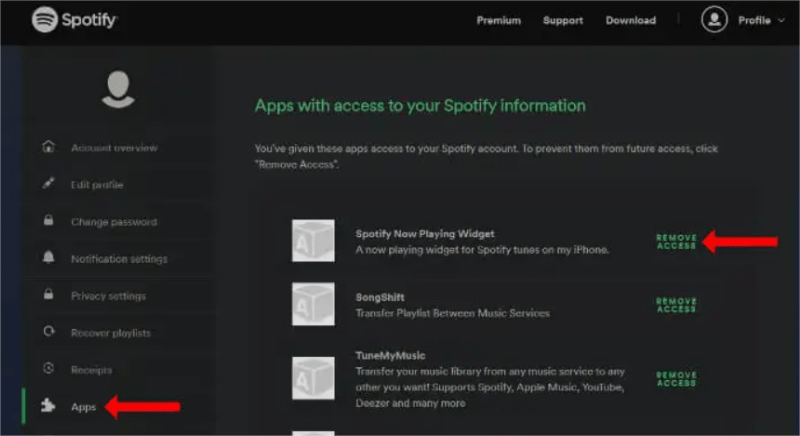Click the 'Deezer and many more' text line
The width and height of the screenshot is (800, 436).
(x=411, y=403)
